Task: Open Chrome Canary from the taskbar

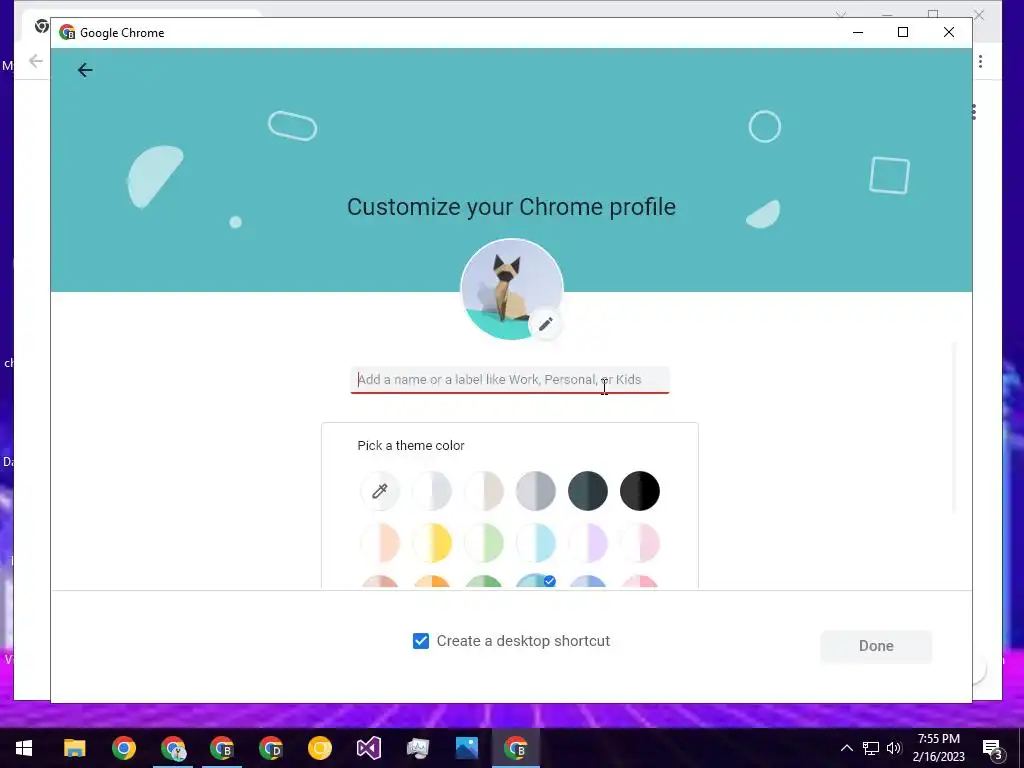Action: (x=319, y=748)
